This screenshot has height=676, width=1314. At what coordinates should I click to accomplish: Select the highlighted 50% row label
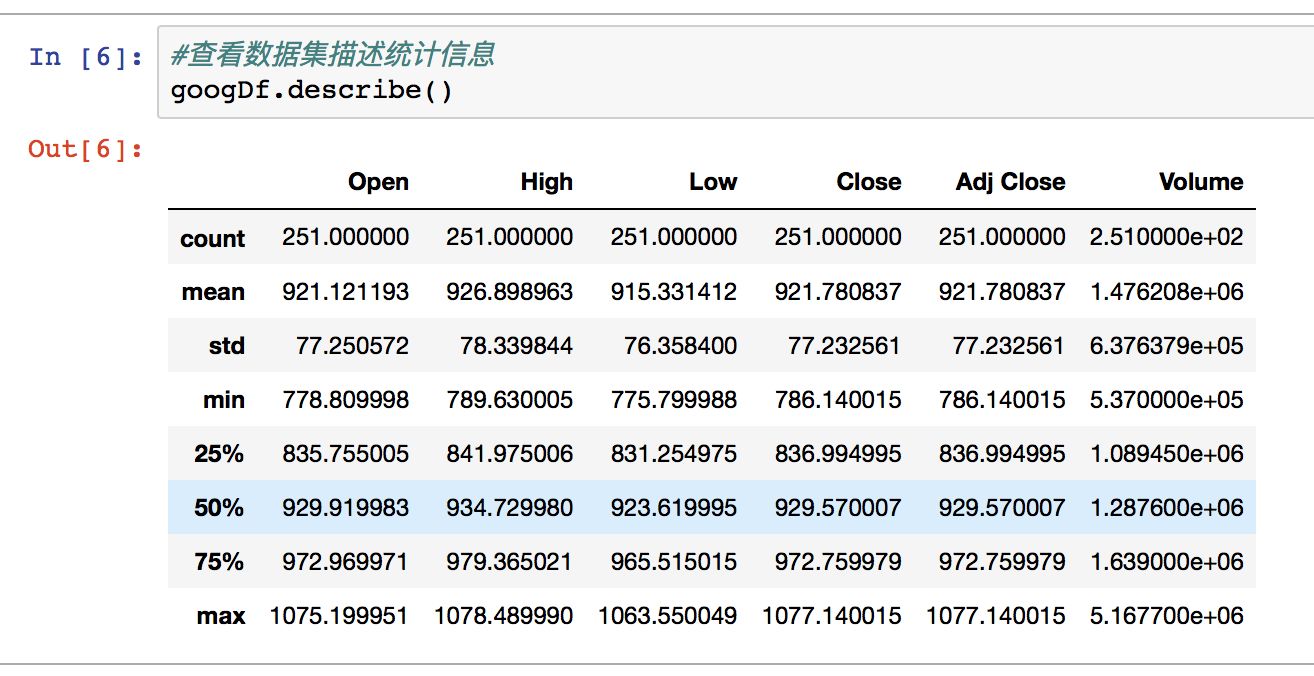219,508
